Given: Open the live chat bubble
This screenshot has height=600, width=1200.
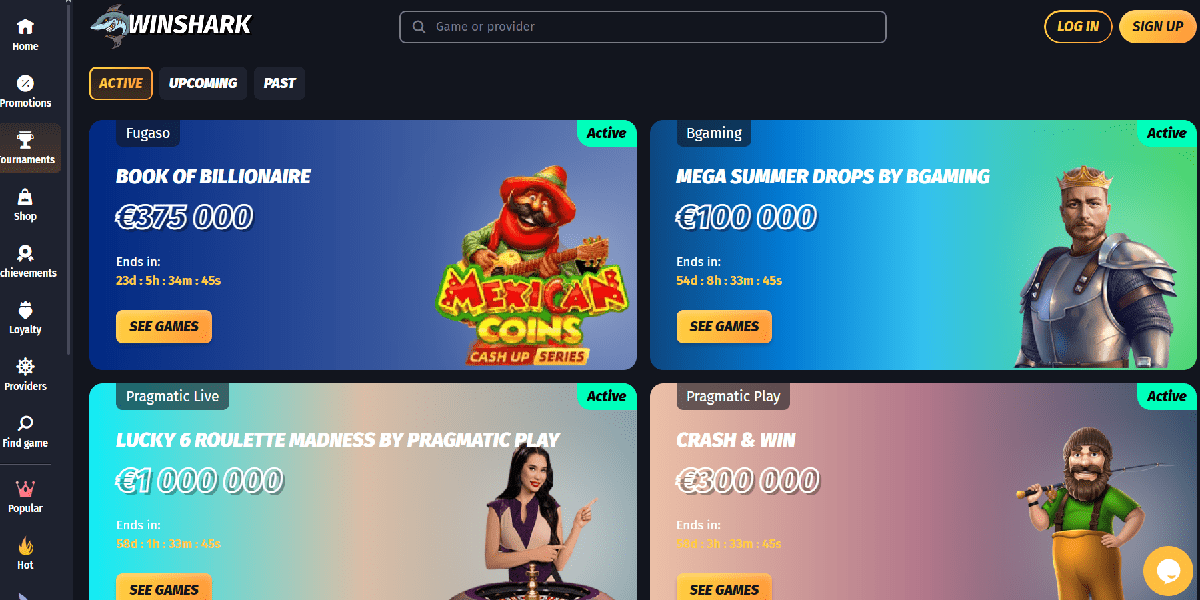Looking at the screenshot, I should (1168, 571).
